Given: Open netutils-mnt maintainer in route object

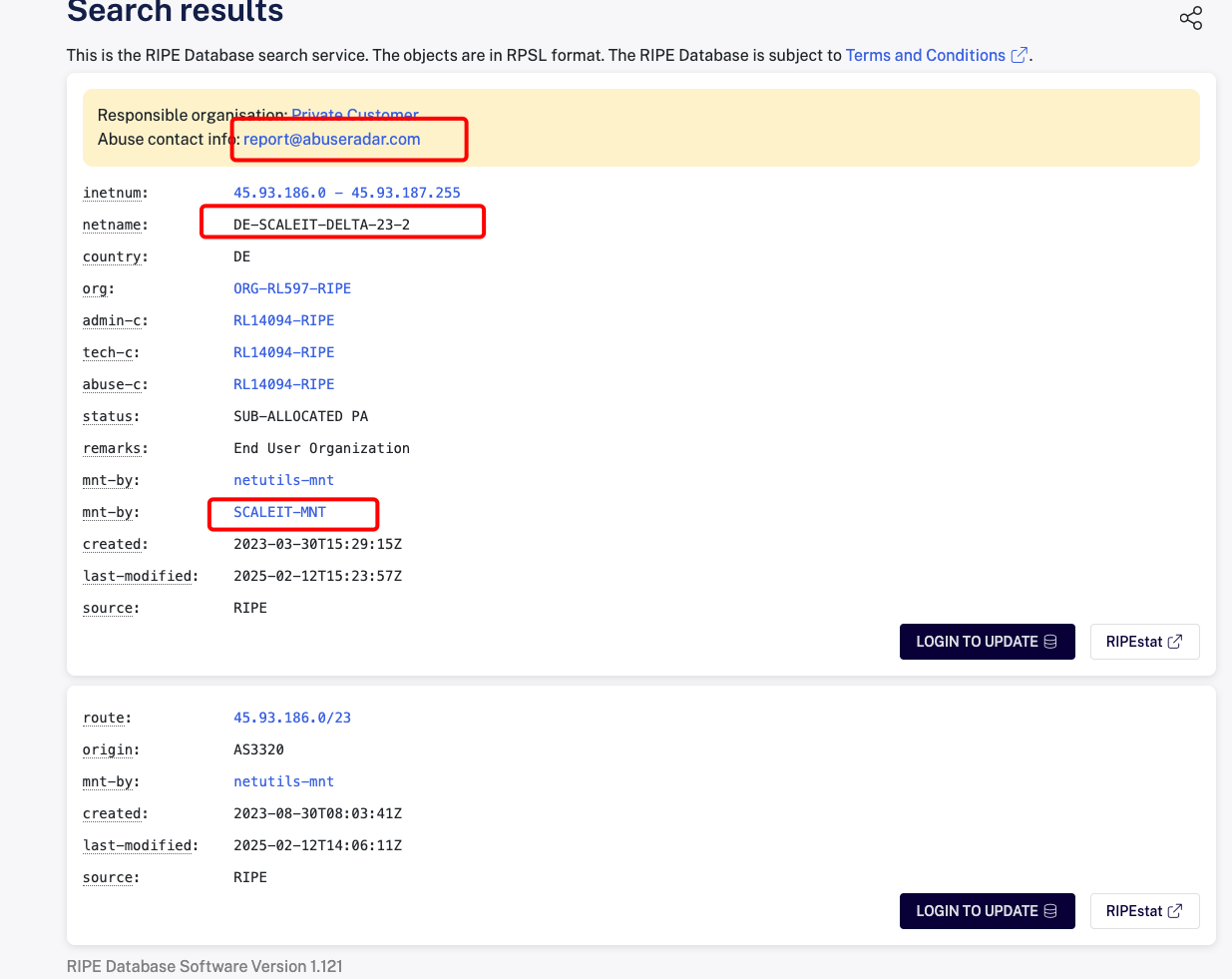Looking at the screenshot, I should point(283,781).
